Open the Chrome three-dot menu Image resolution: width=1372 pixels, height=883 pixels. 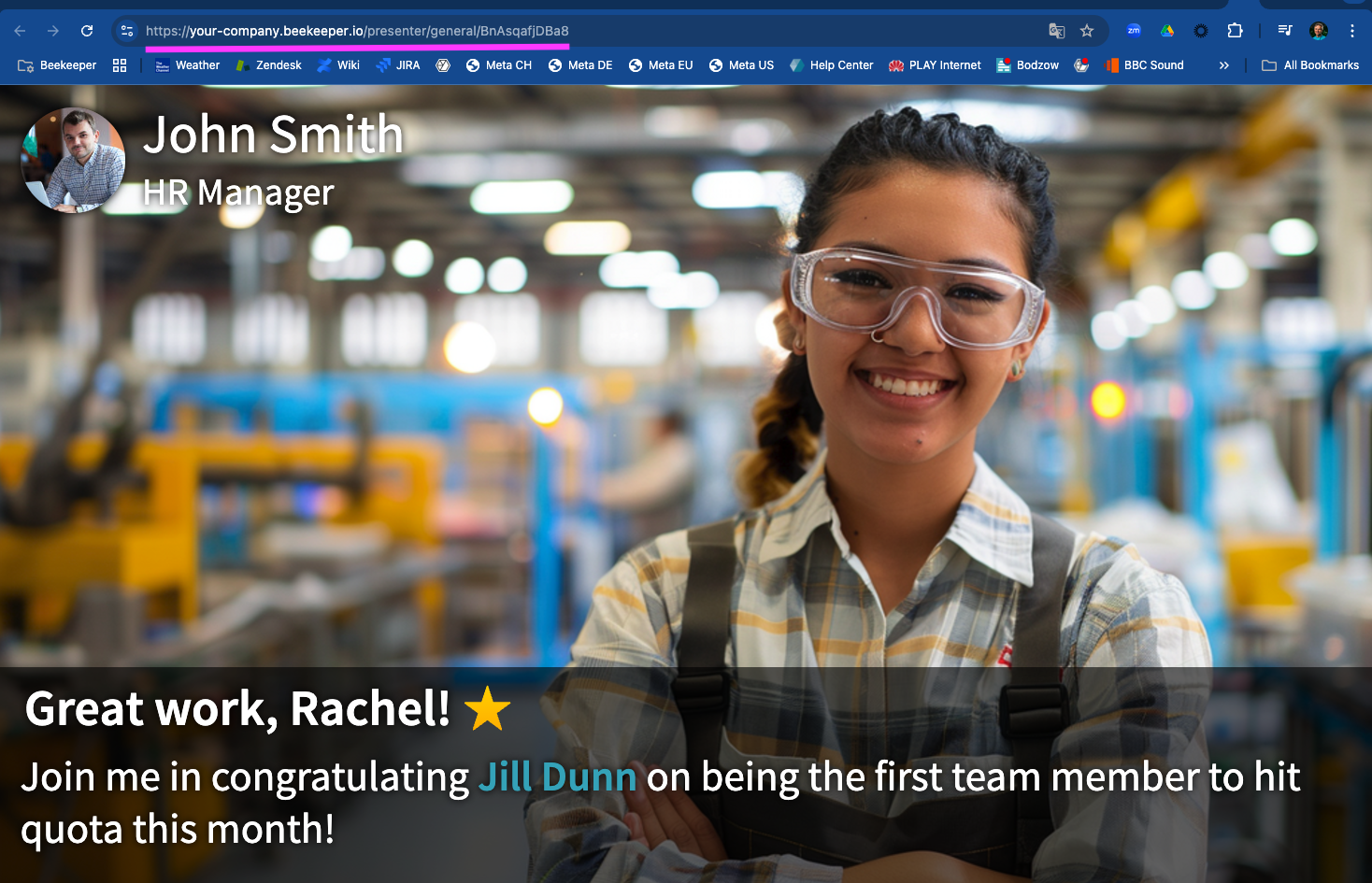[1351, 31]
